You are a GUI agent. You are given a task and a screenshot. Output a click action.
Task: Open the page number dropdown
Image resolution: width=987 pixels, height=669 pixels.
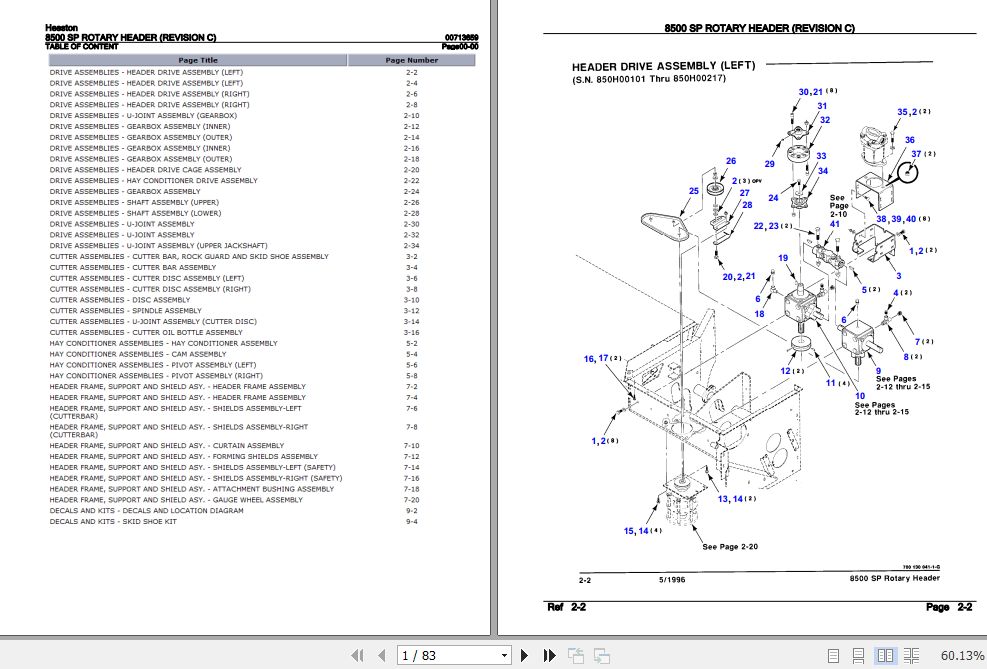pos(504,656)
